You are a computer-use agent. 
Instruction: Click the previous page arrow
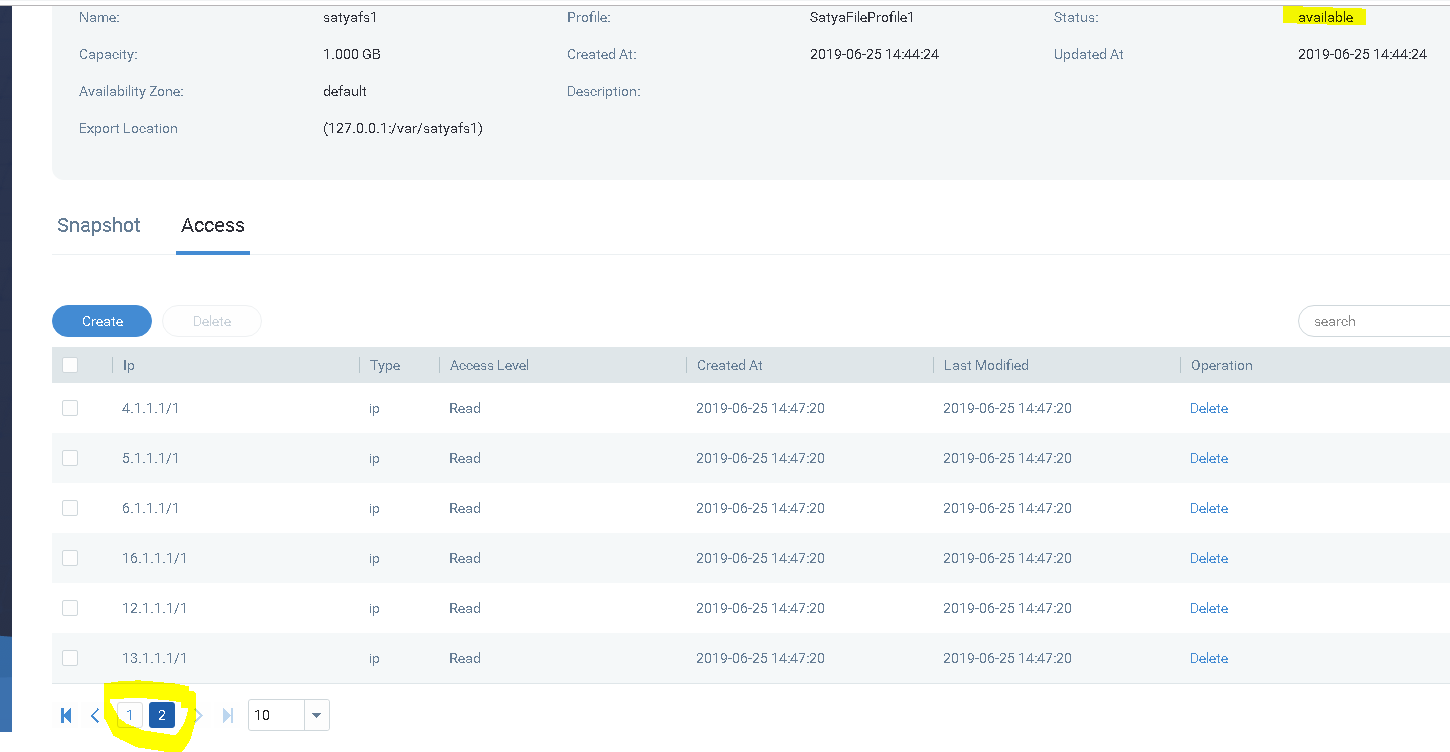[x=95, y=715]
